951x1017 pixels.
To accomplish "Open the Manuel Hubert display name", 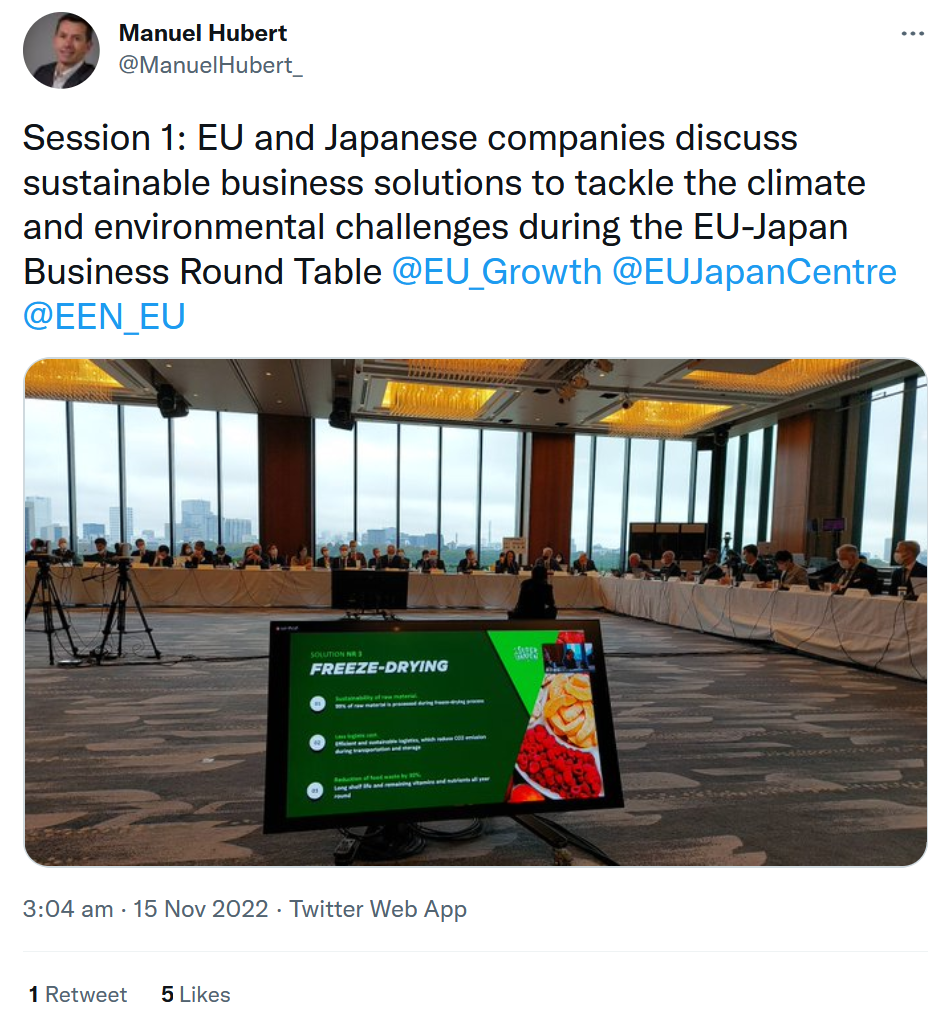I will click(x=203, y=33).
